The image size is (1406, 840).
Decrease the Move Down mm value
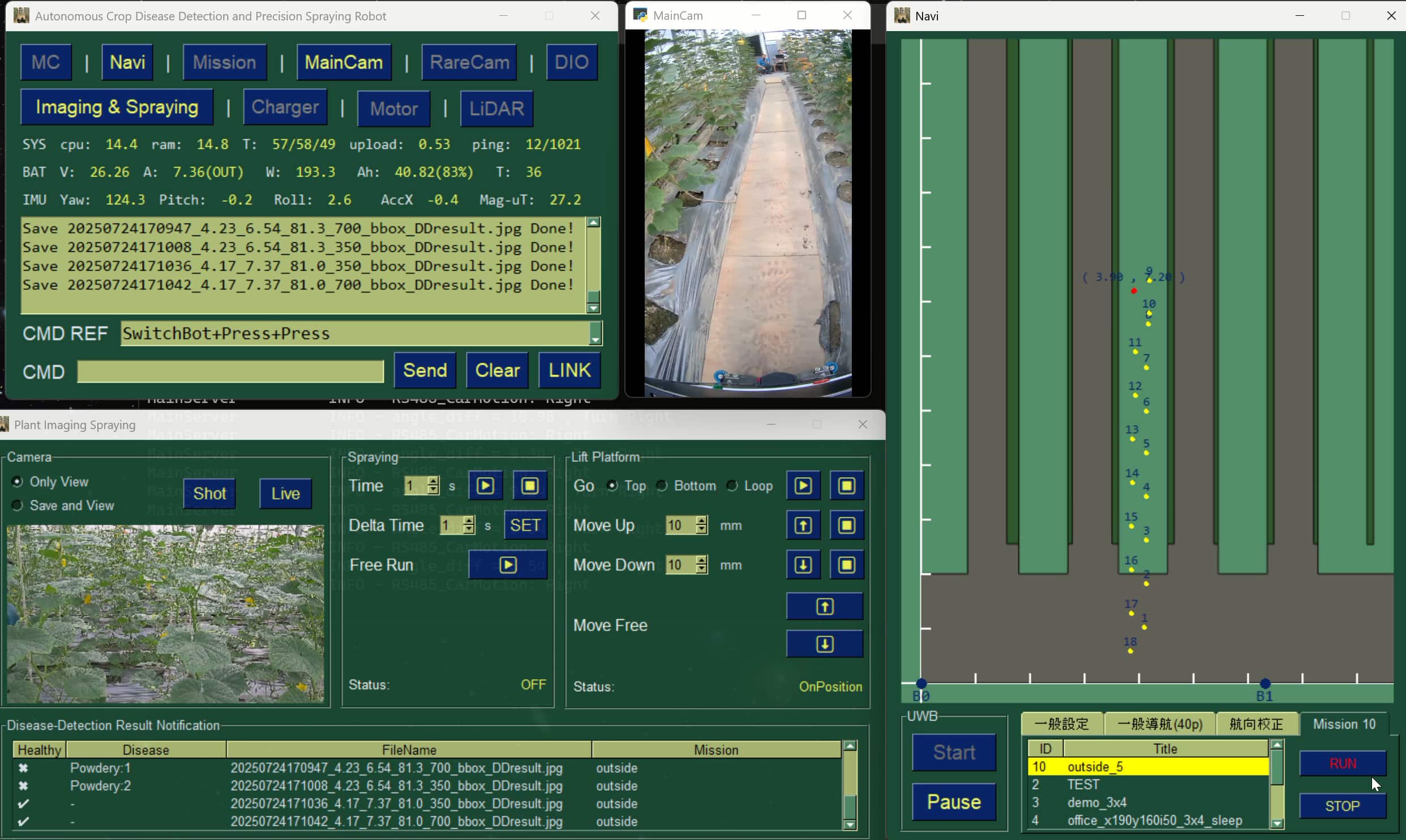[701, 569]
